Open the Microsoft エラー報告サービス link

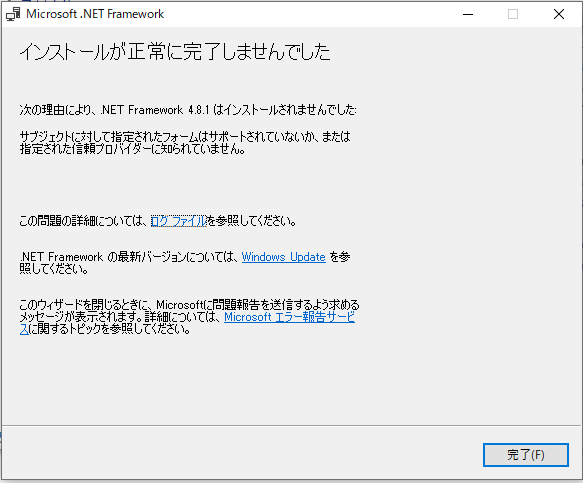[x=289, y=317]
